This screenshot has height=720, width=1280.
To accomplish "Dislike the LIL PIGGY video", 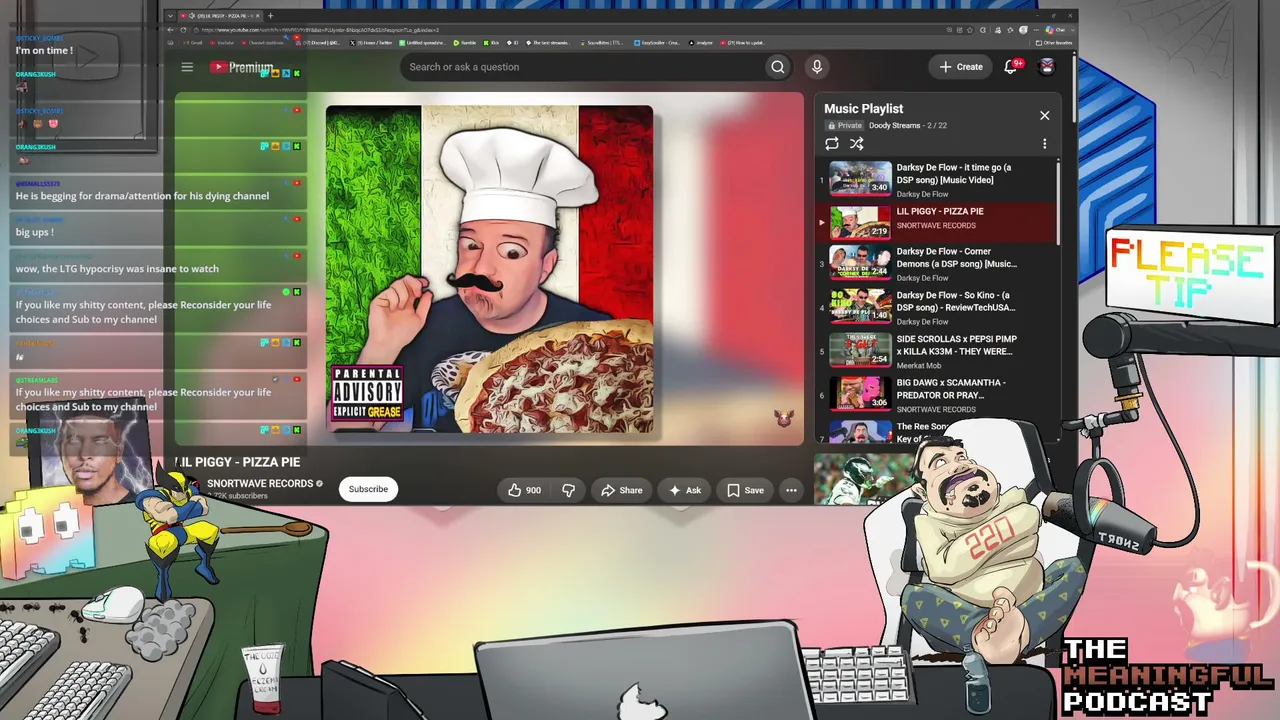I will (x=568, y=490).
